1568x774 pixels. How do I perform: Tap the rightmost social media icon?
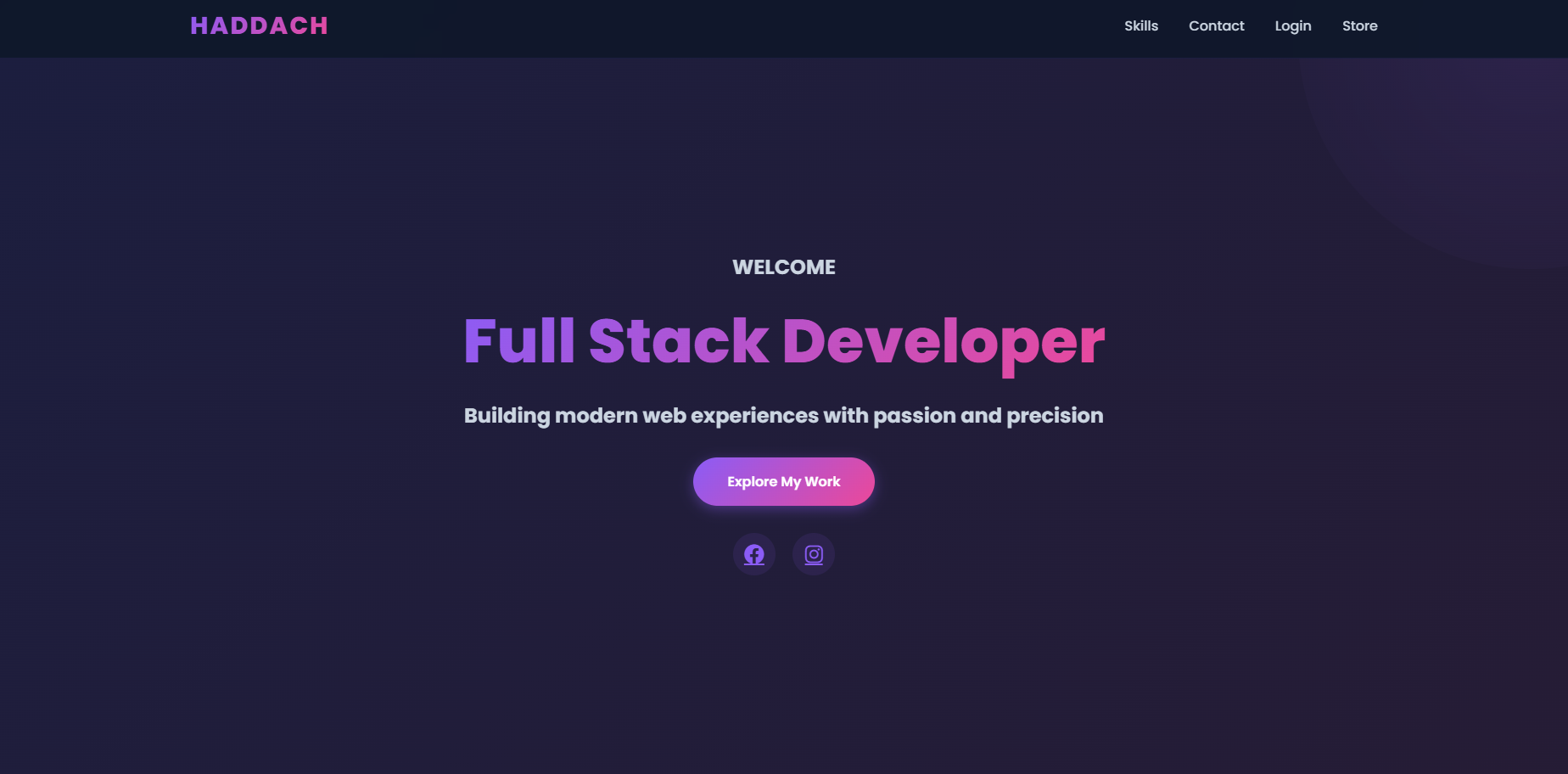[x=813, y=554]
